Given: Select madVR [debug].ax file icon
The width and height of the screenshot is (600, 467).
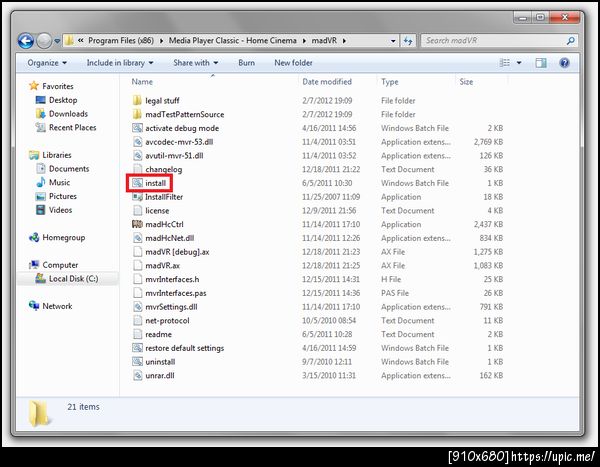Looking at the screenshot, I should tap(137, 252).
